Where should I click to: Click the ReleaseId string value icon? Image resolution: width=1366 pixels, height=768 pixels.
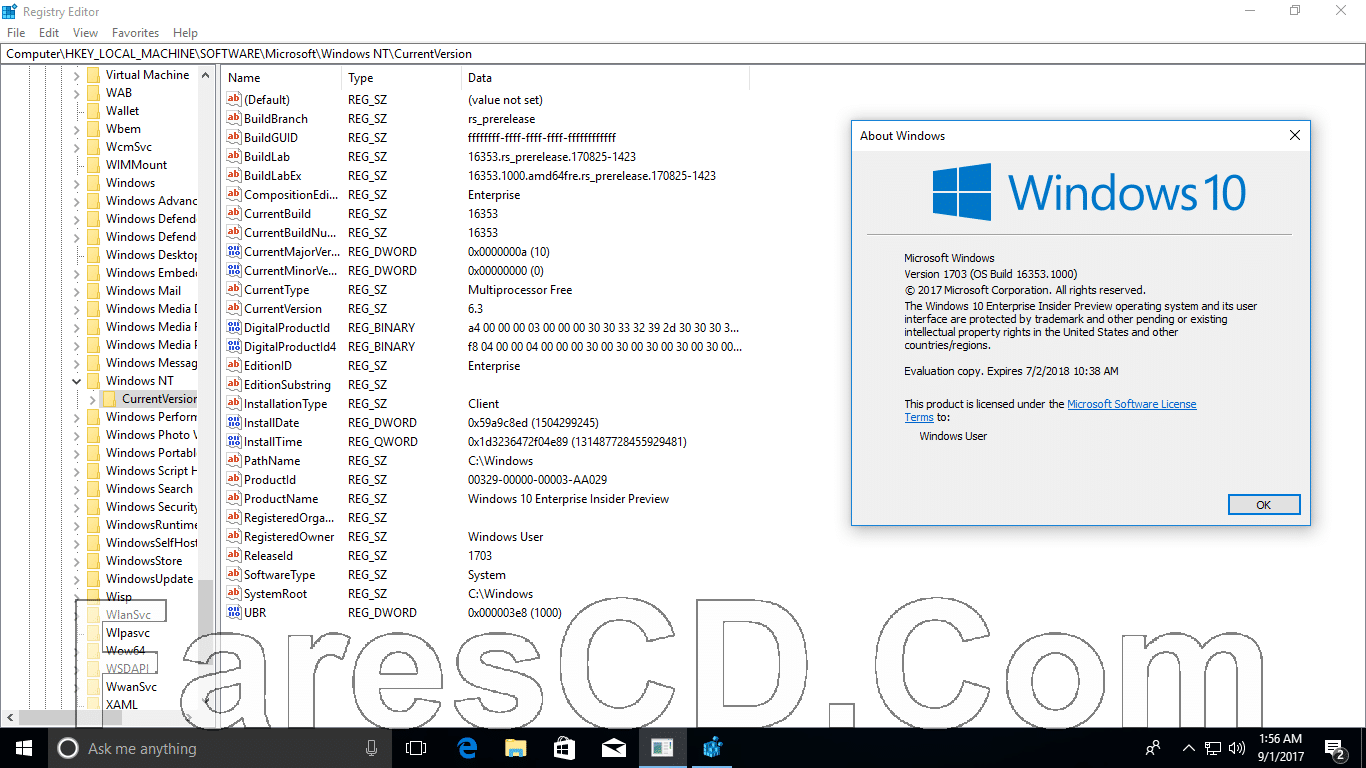234,555
